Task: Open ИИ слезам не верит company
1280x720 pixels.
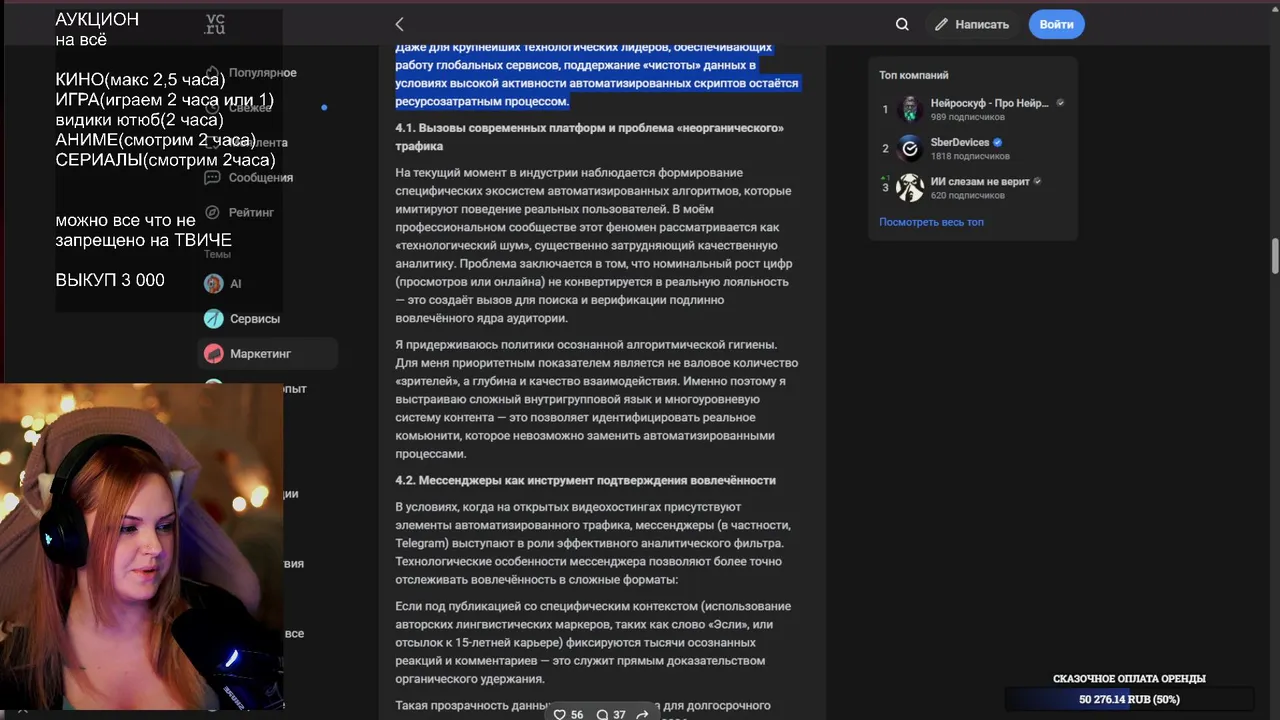Action: (979, 181)
